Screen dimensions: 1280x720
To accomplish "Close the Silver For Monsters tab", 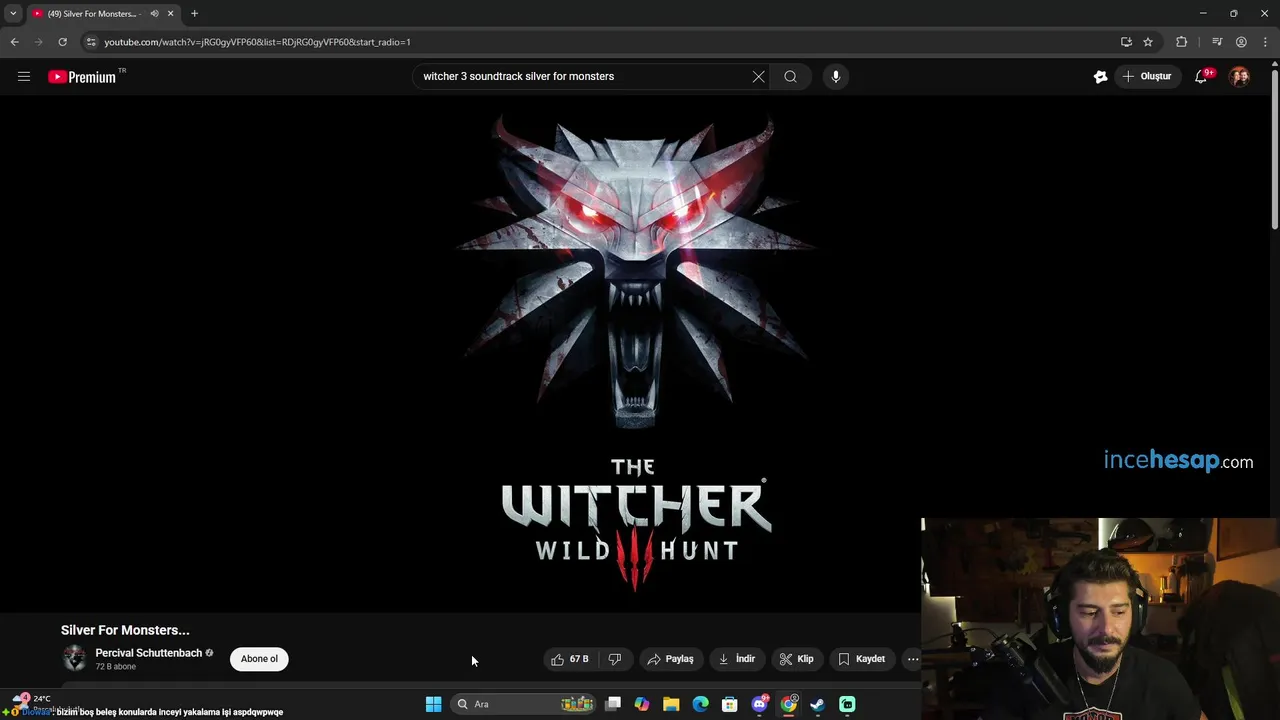I will tap(170, 14).
